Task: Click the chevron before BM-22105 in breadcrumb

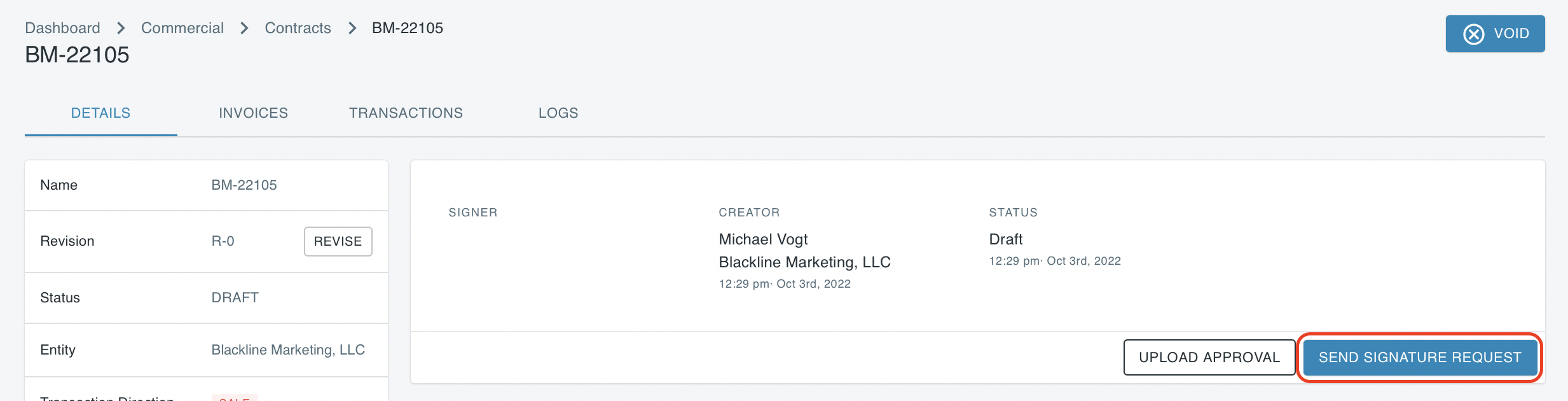Action: [x=352, y=28]
